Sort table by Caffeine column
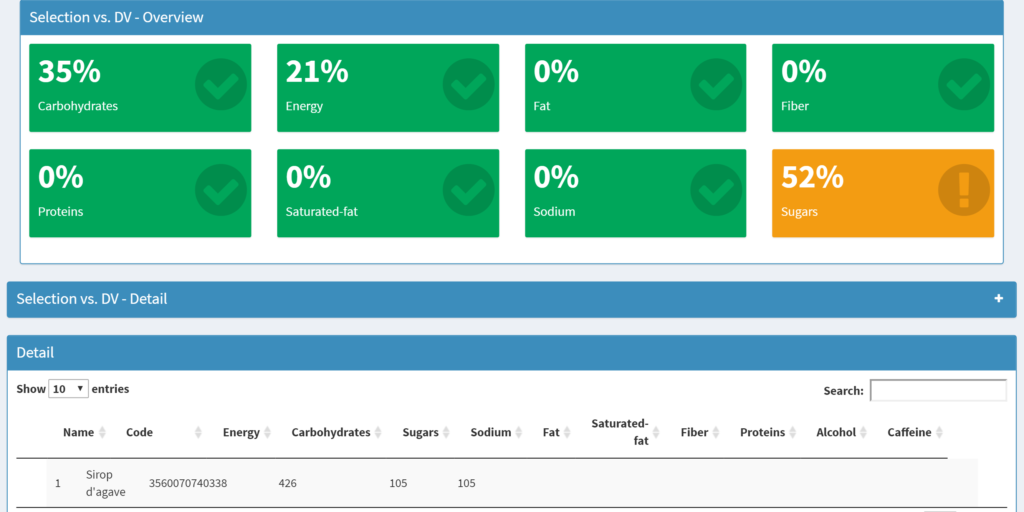The height and width of the screenshot is (512, 1024). click(x=910, y=433)
